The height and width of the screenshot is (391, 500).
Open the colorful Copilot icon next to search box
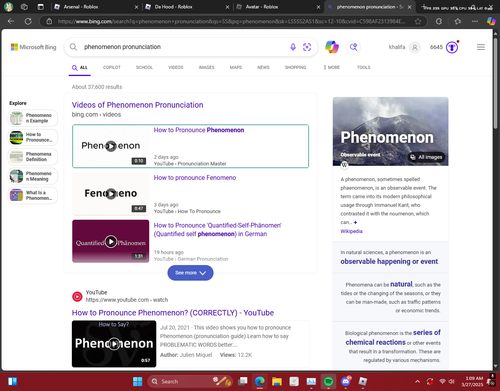(x=332, y=47)
